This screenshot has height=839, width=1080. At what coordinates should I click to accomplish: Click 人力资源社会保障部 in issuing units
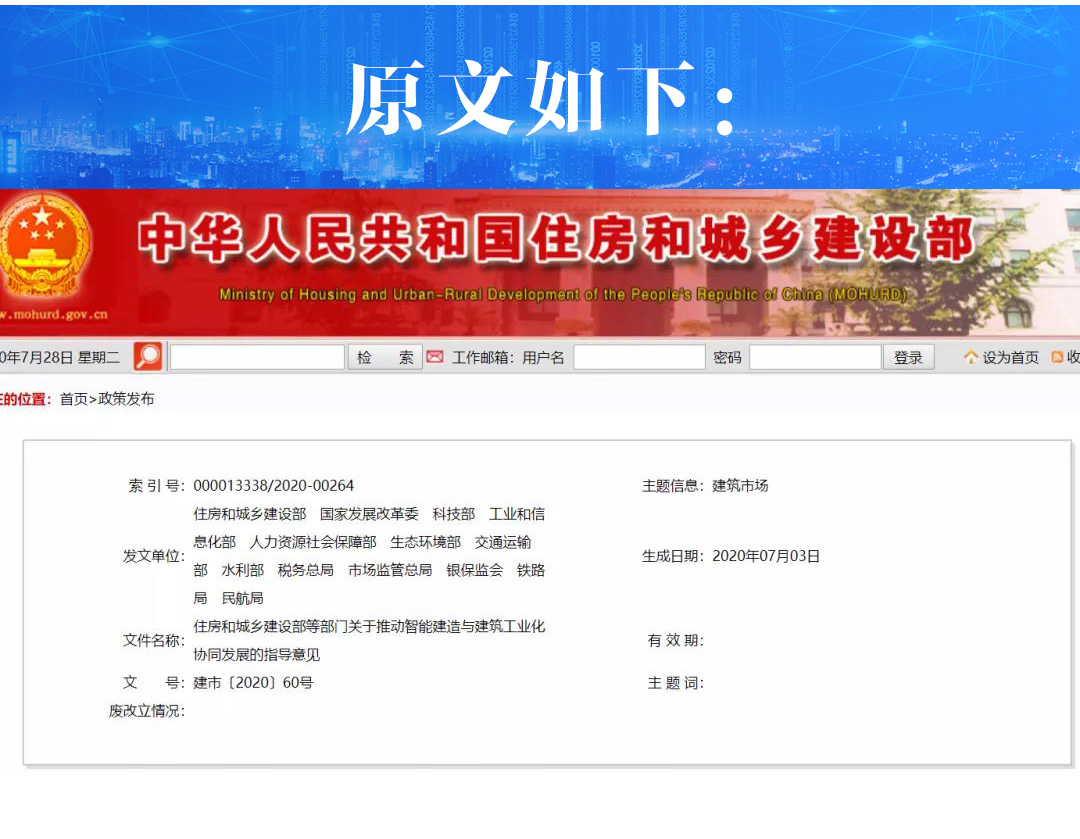313,542
